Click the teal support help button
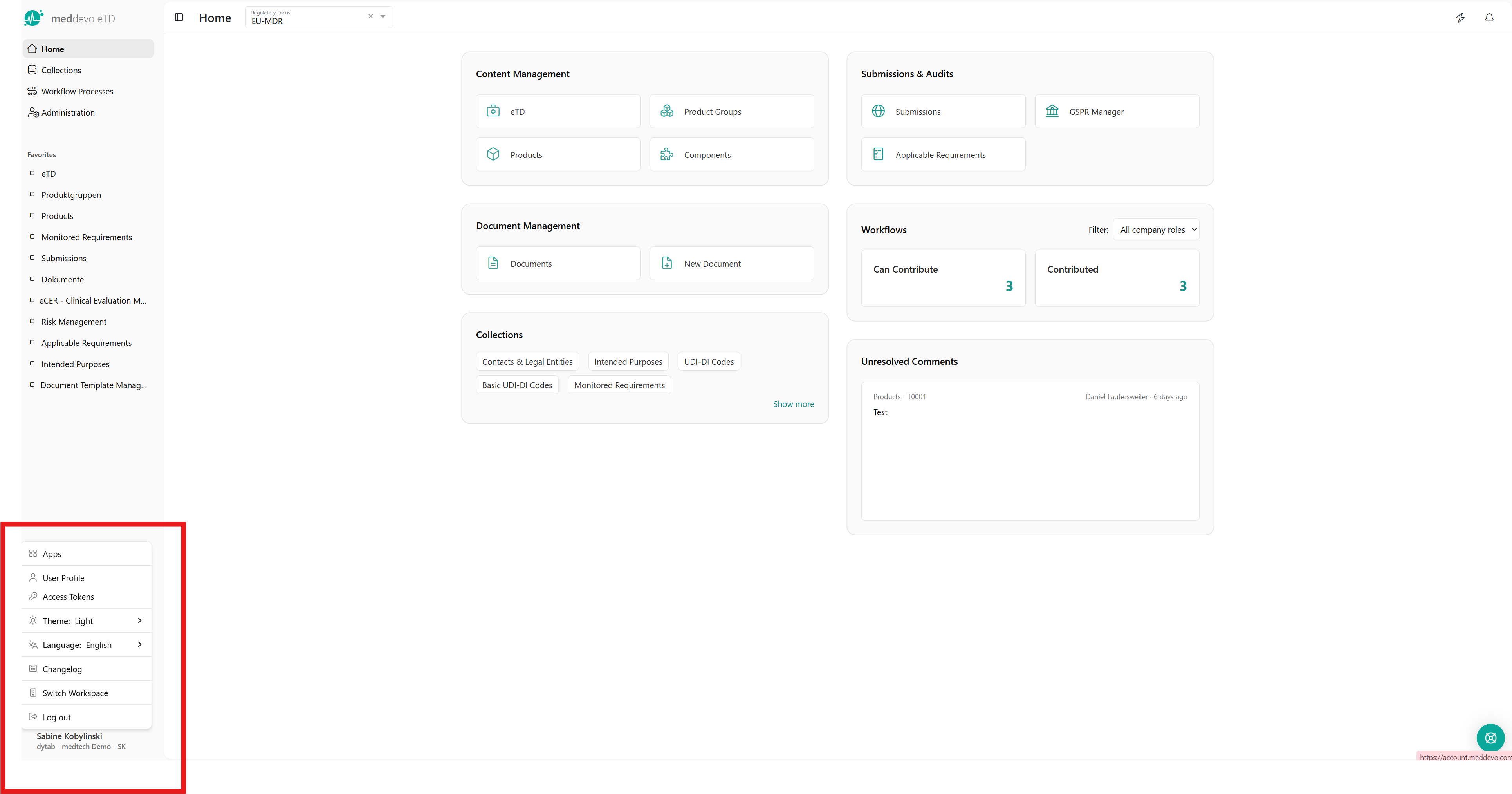This screenshot has width=1512, height=794. pyautogui.click(x=1490, y=738)
